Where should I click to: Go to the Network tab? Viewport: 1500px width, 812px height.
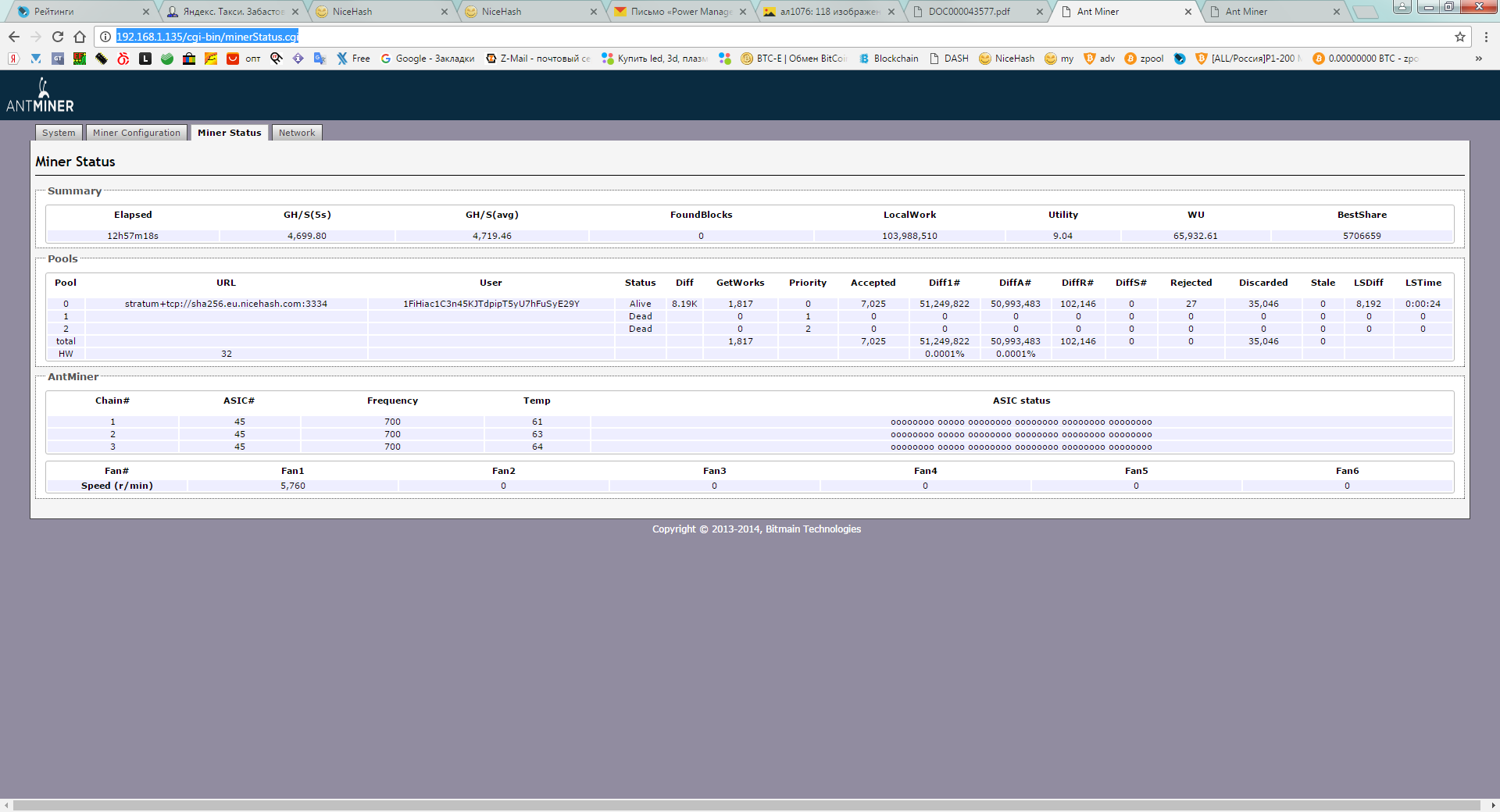click(x=297, y=133)
